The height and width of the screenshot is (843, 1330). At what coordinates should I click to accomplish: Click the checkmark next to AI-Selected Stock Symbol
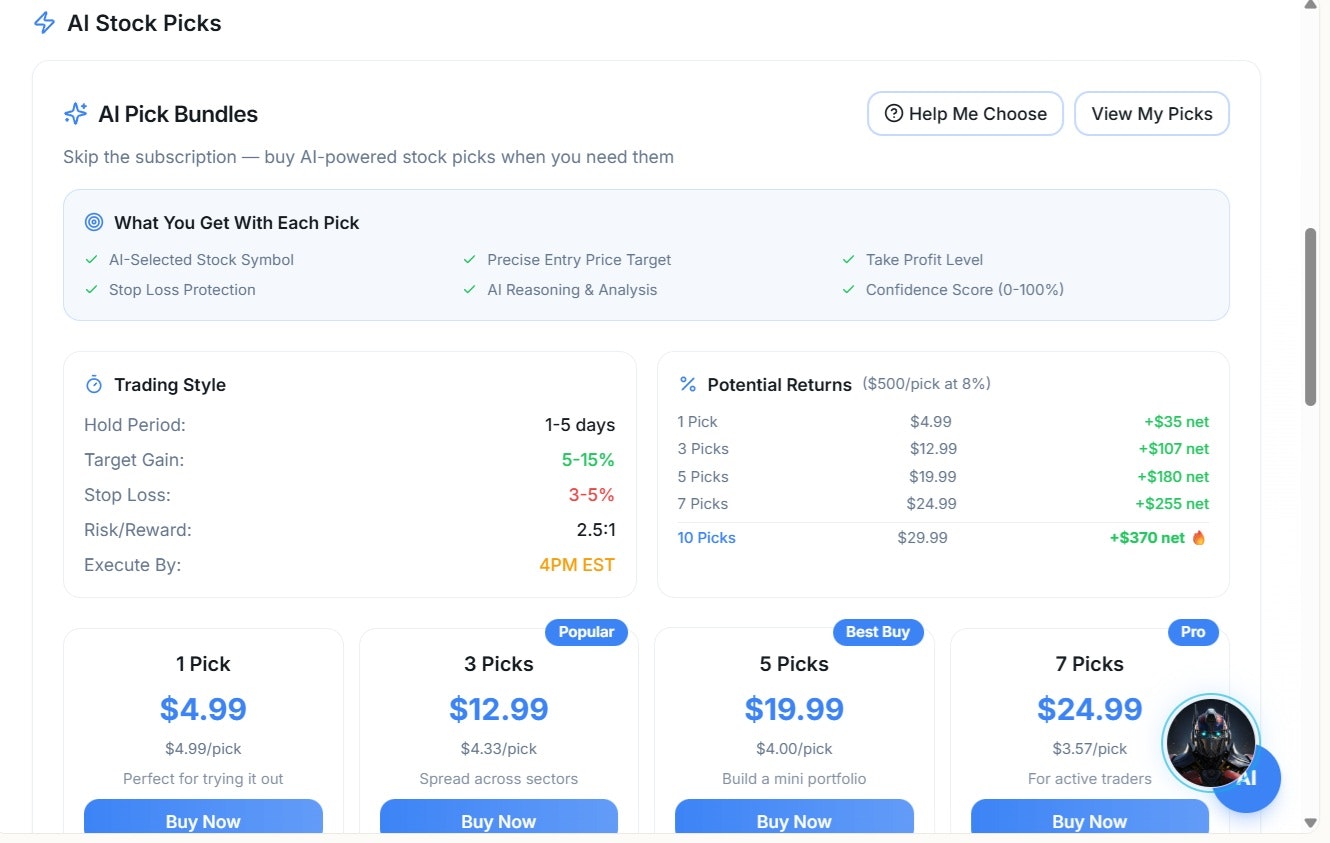[x=92, y=260]
